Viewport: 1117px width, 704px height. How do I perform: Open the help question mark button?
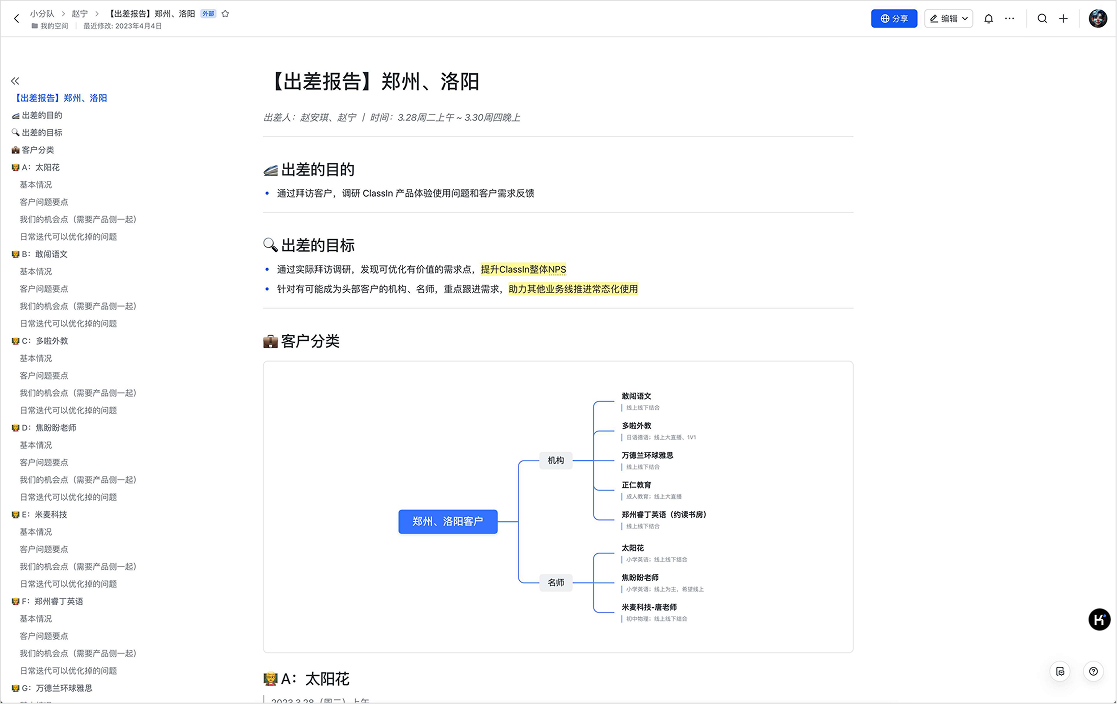click(1093, 671)
